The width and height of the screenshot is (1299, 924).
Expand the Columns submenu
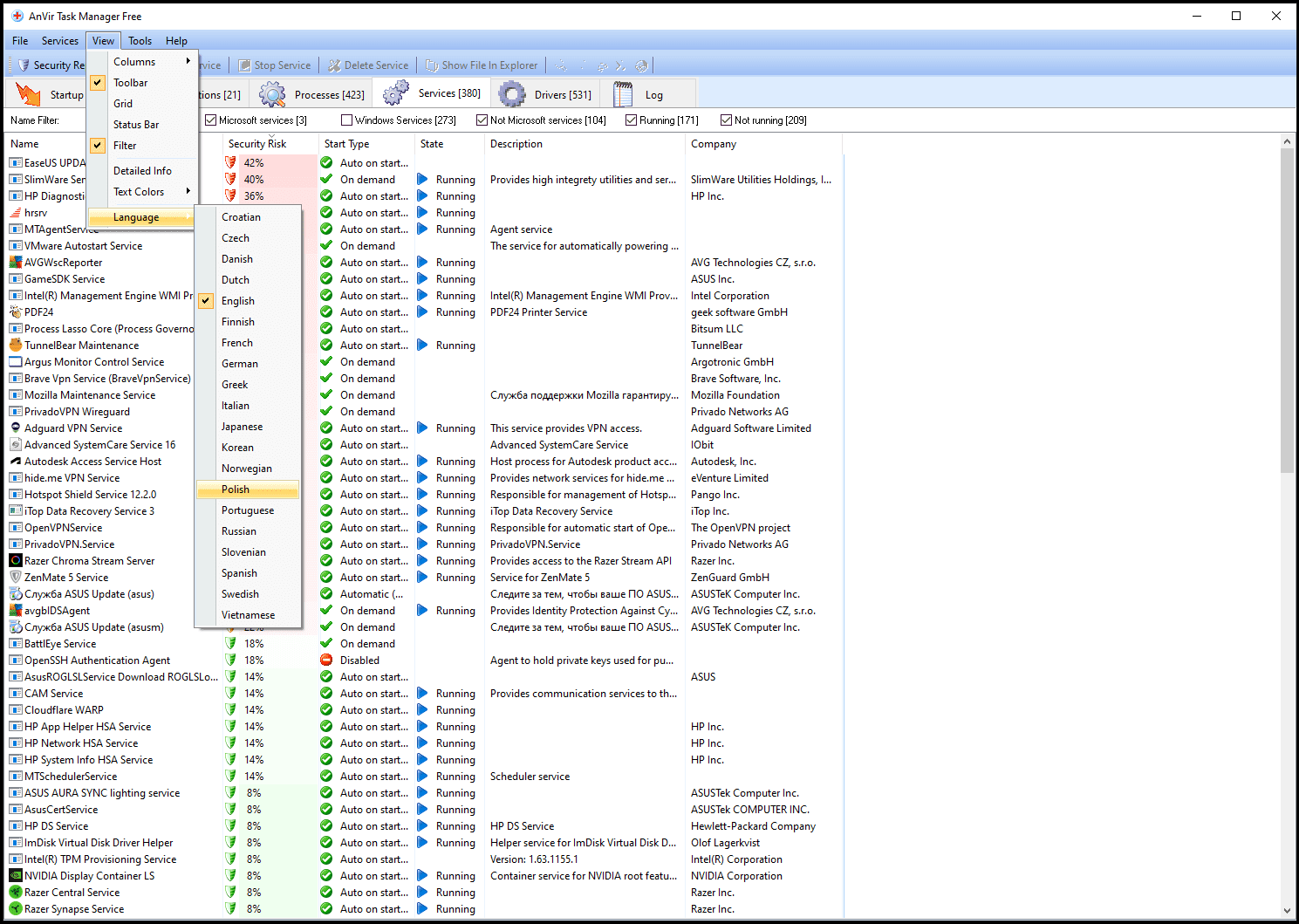point(142,62)
